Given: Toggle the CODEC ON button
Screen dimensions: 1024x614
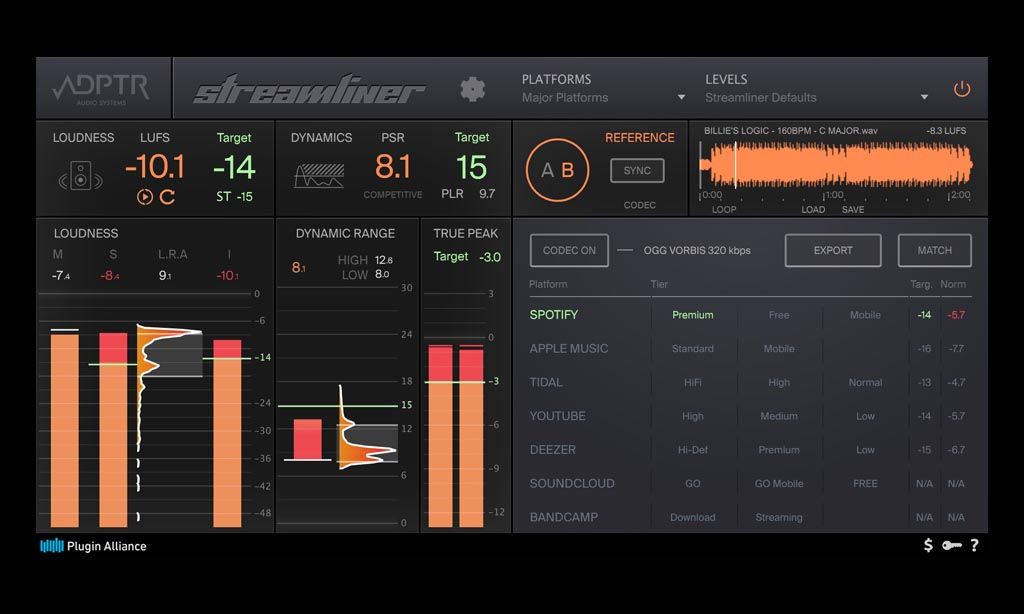Looking at the screenshot, I should 569,250.
